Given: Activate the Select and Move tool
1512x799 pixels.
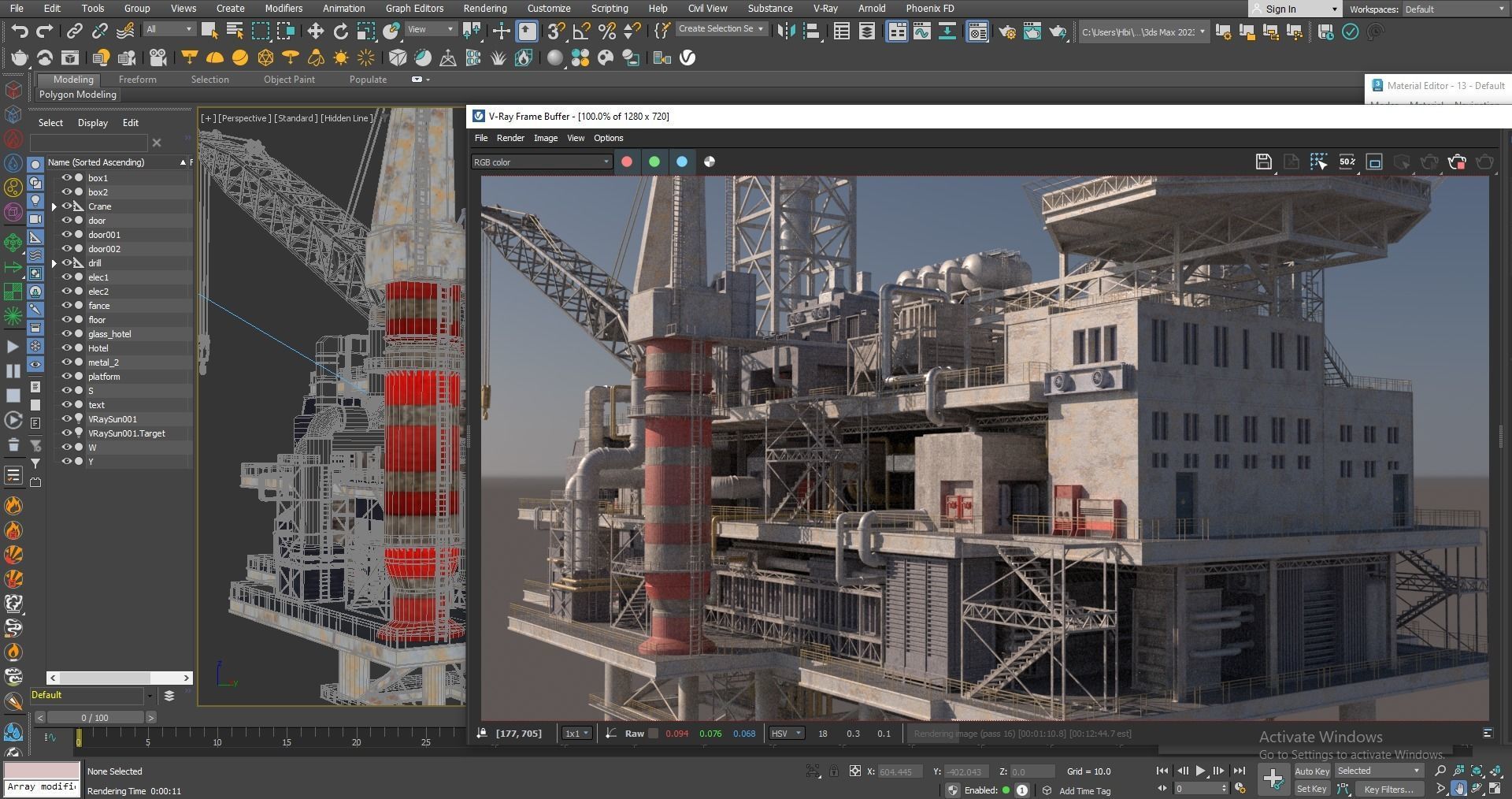Looking at the screenshot, I should [x=315, y=32].
